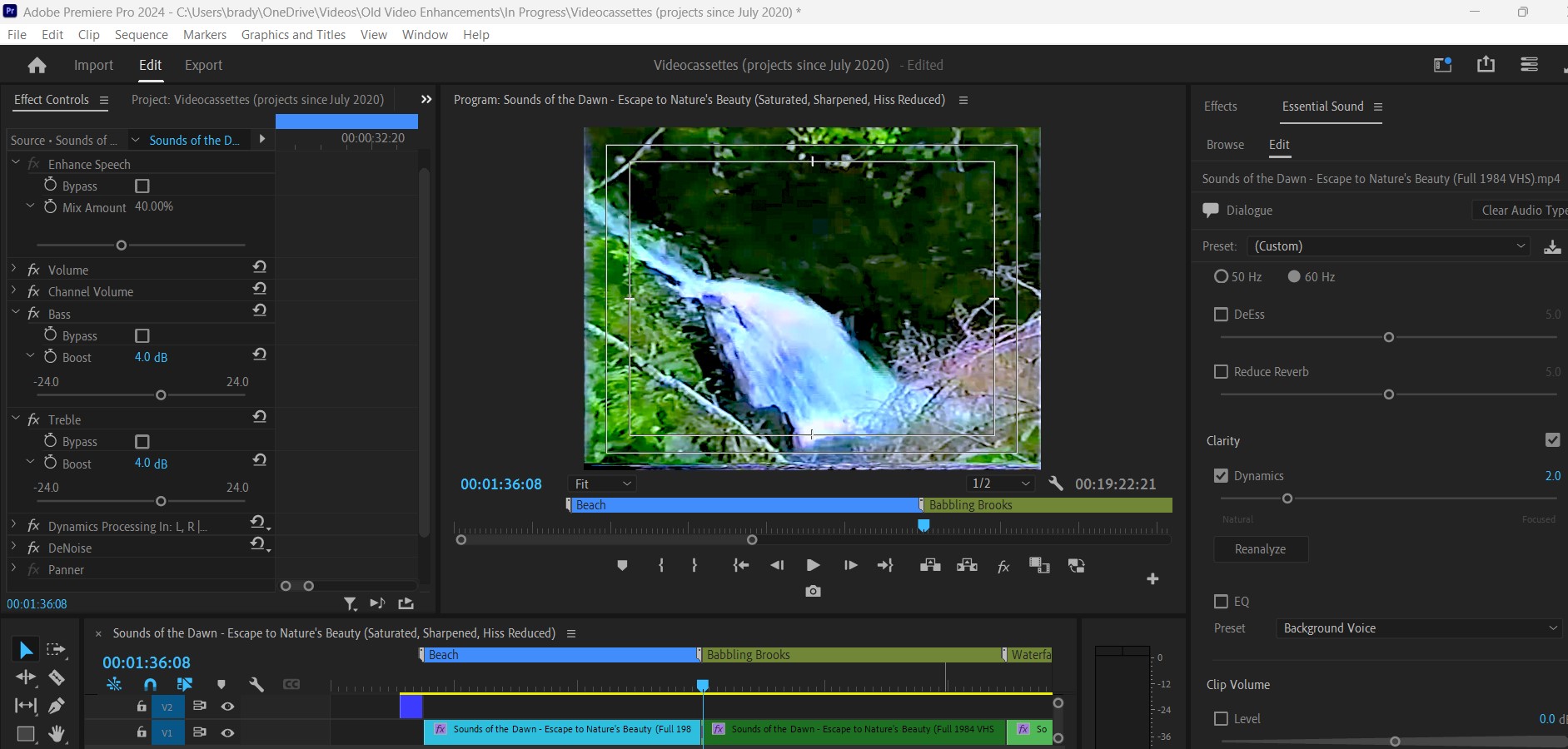Screen dimensions: 1568x749
Task: Uncheck the Dynamics checkbox
Action: 1221,475
